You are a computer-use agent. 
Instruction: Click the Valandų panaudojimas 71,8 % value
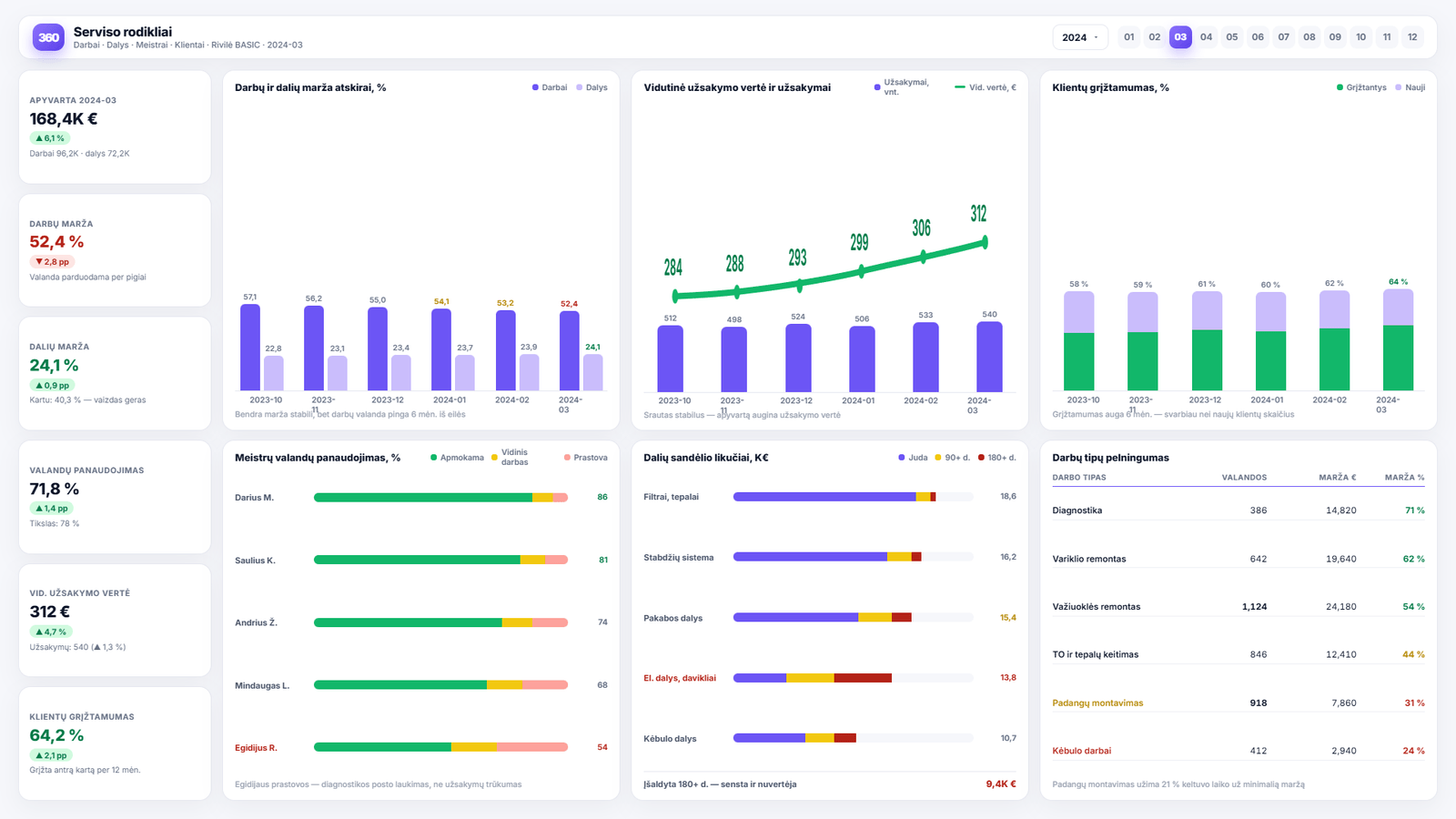[55, 489]
